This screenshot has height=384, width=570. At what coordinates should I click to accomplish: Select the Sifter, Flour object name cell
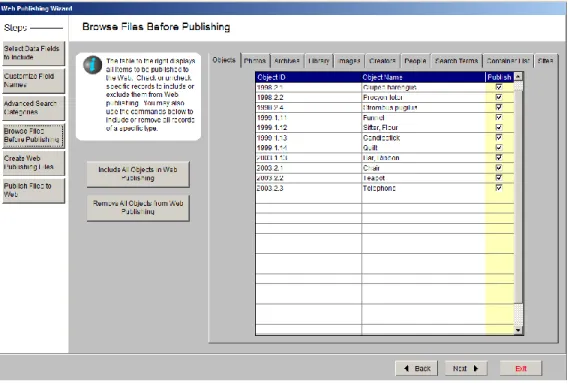point(424,128)
